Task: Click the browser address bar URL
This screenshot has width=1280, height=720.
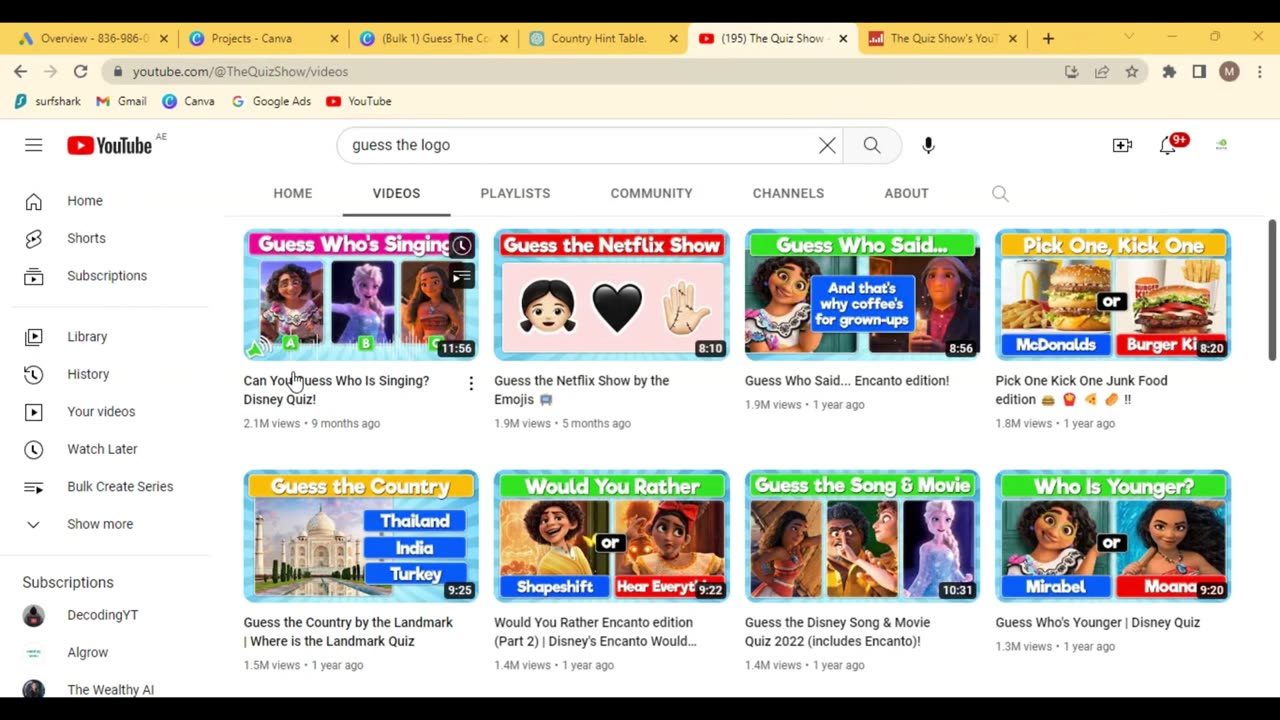Action: tap(240, 72)
